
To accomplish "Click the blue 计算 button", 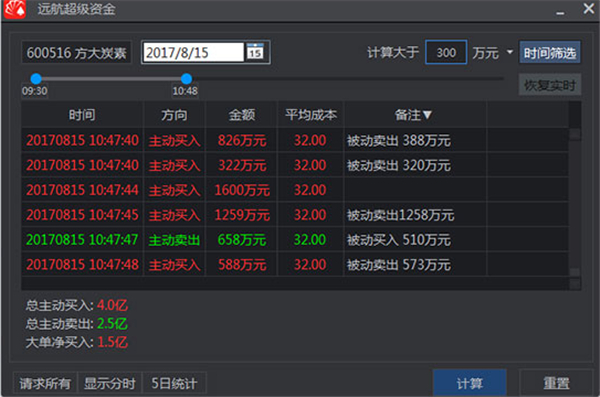I will (470, 383).
